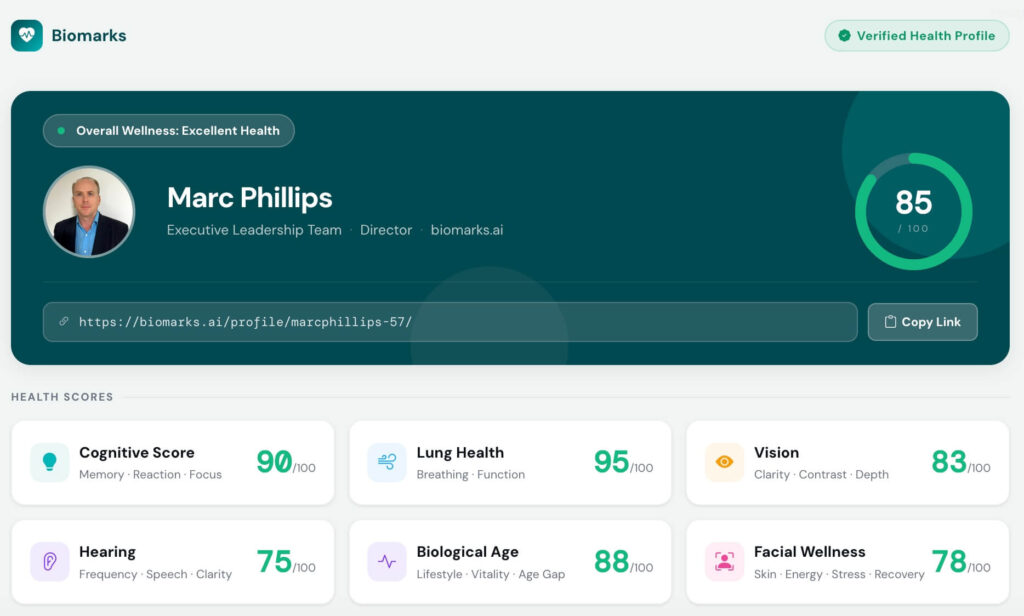Click Clarity · Contrast · Depth subtitle
This screenshot has width=1024, height=616.
coord(821,474)
